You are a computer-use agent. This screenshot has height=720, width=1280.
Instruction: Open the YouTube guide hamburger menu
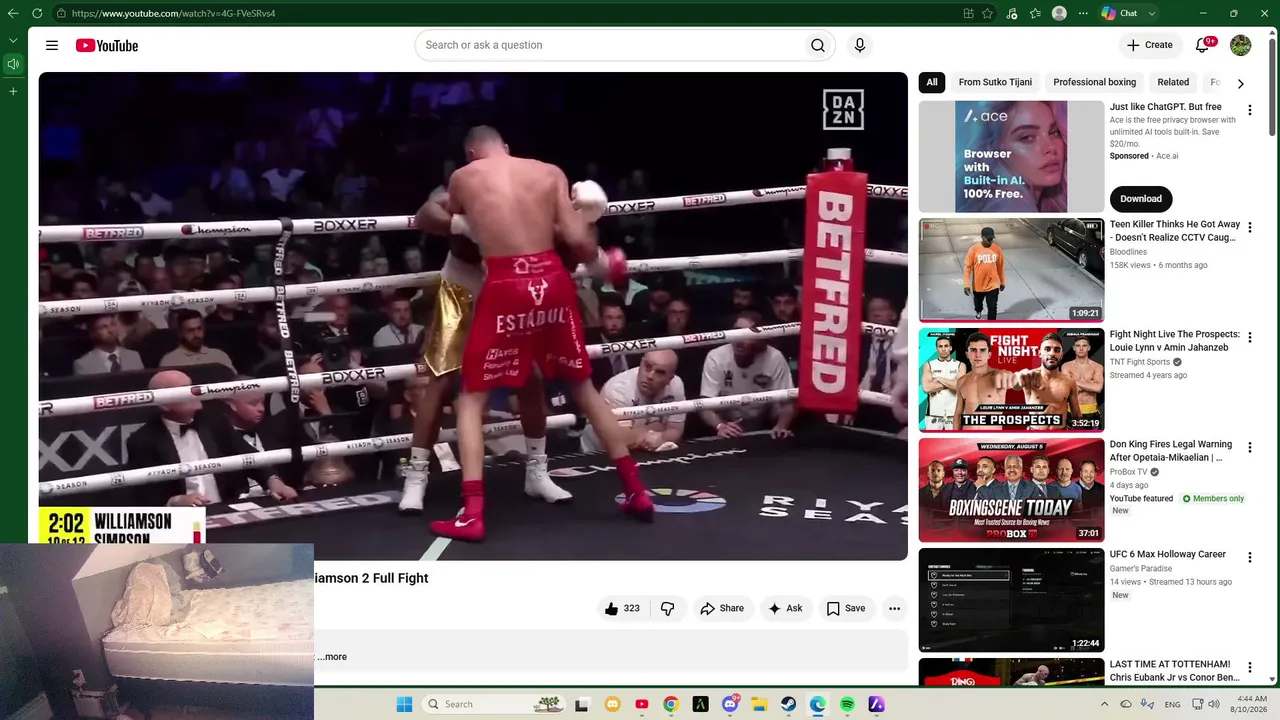pyautogui.click(x=52, y=45)
